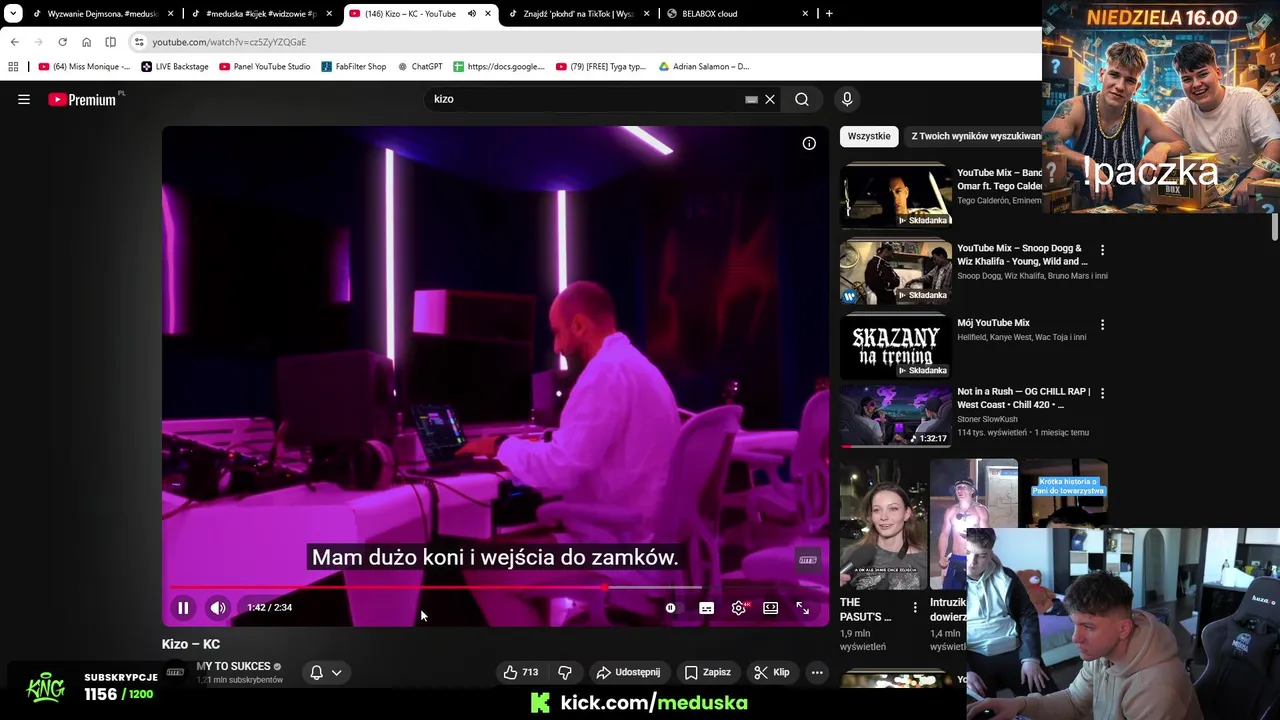Create a clip with Klip
The width and height of the screenshot is (1280, 720).
coord(771,672)
